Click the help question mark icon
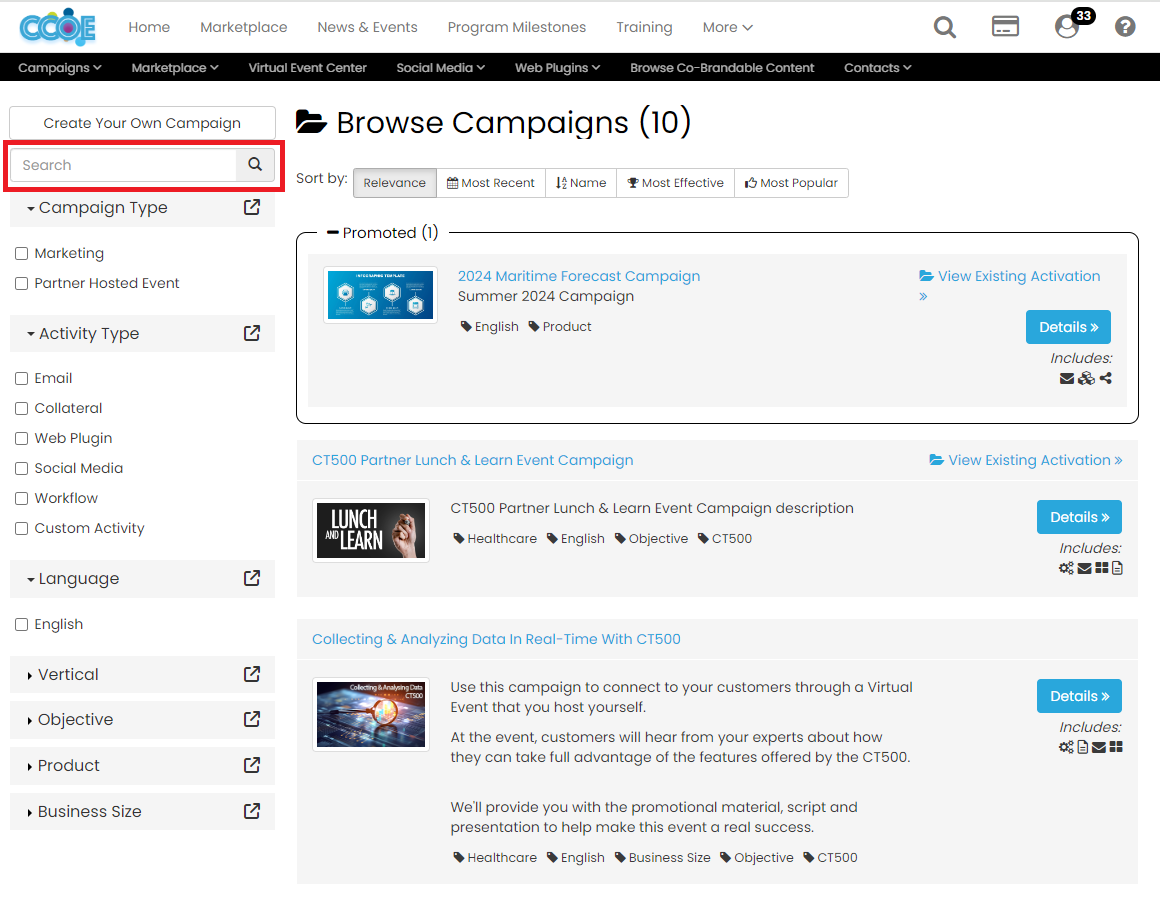 point(1125,27)
